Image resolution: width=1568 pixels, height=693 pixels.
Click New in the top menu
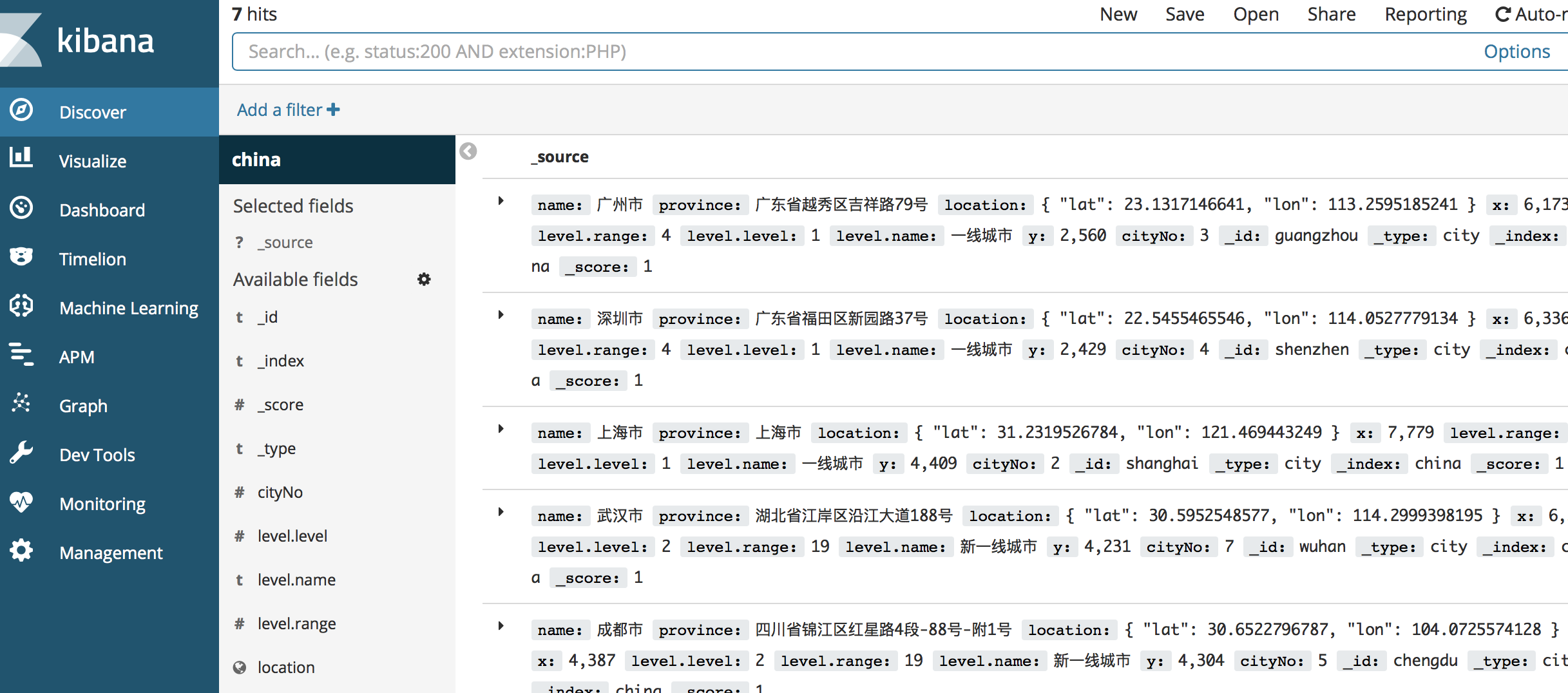pyautogui.click(x=1118, y=14)
